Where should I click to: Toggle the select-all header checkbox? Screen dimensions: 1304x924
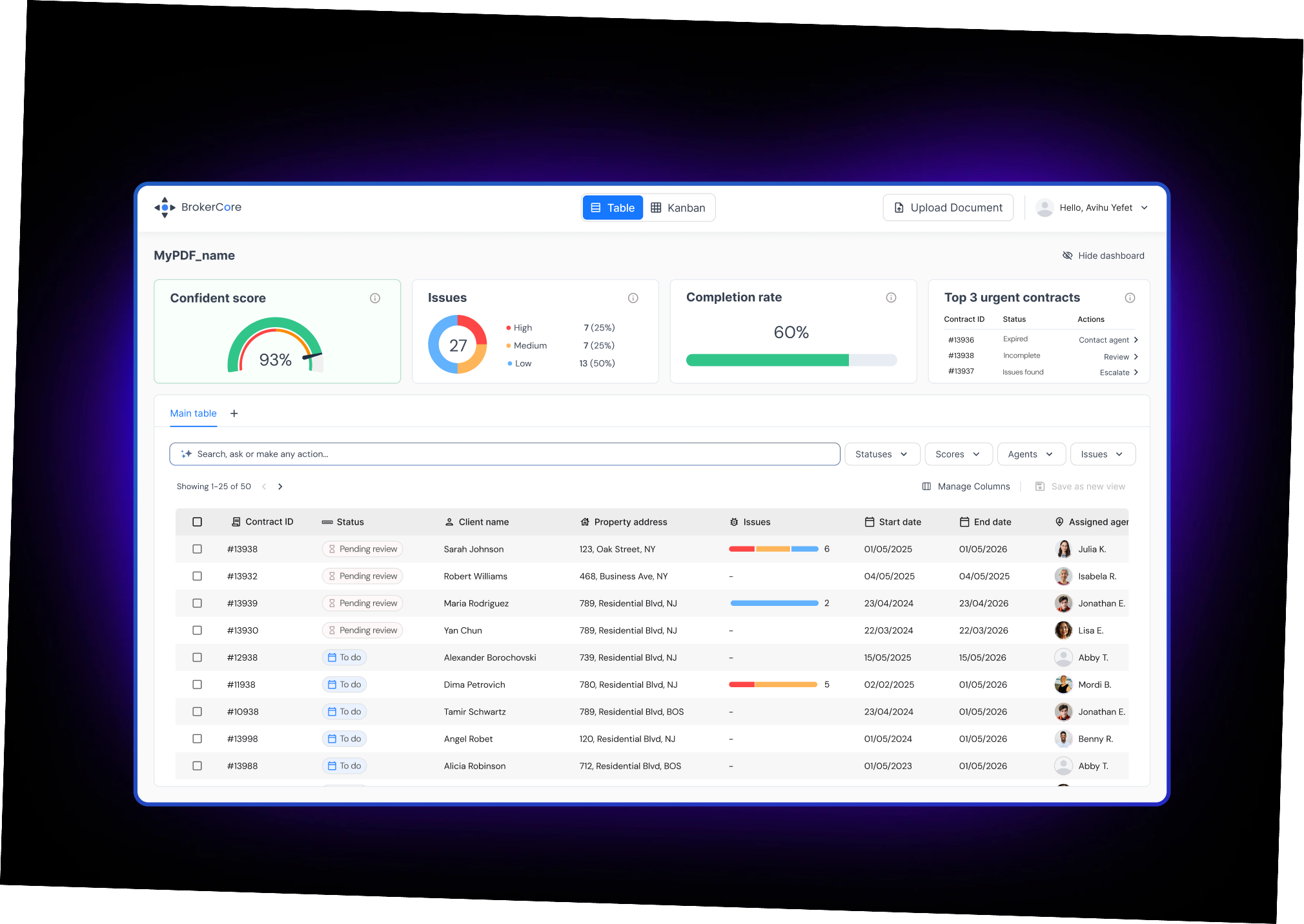pyautogui.click(x=198, y=522)
